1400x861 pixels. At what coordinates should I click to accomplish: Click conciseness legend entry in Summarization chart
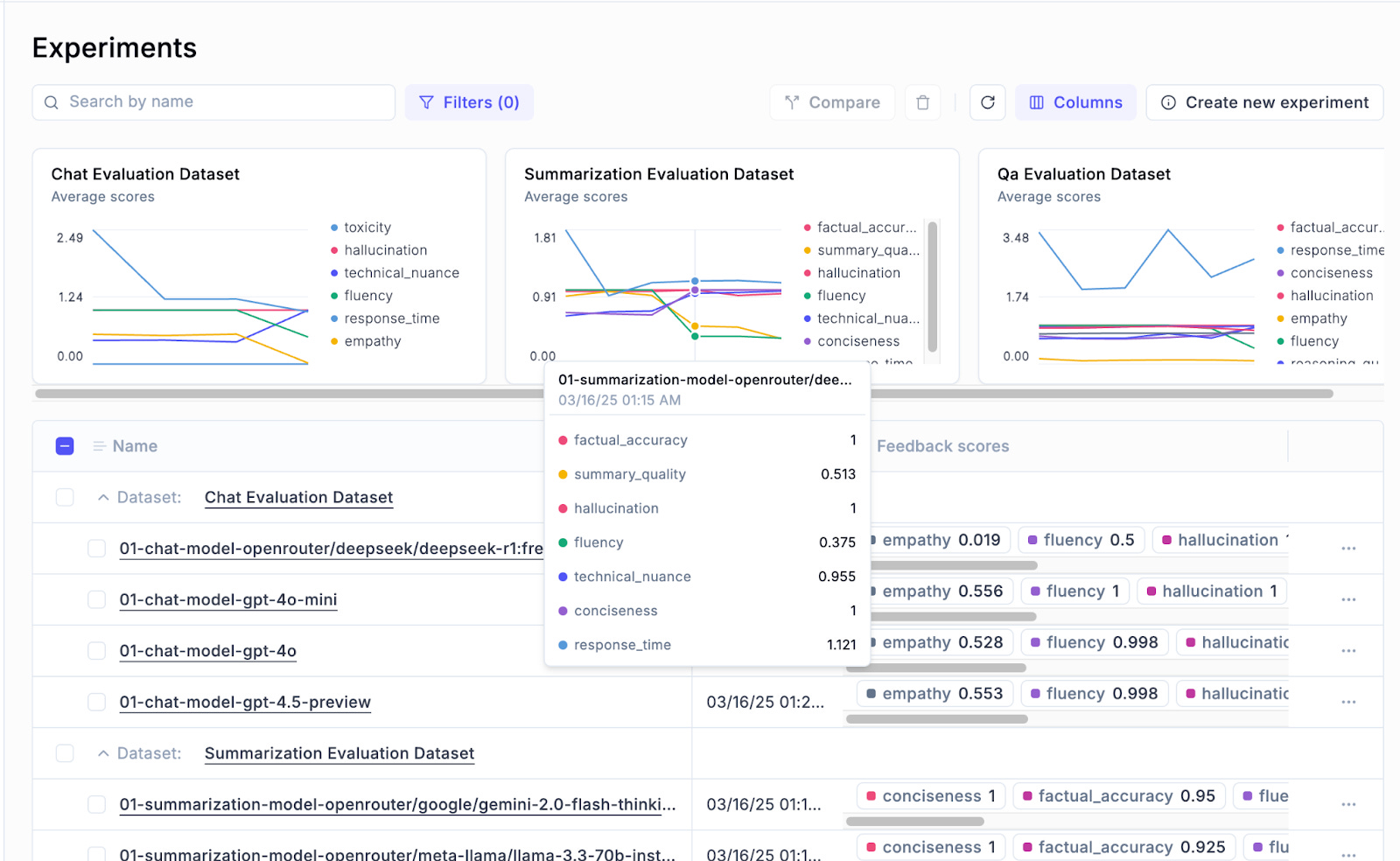pyautogui.click(x=851, y=341)
